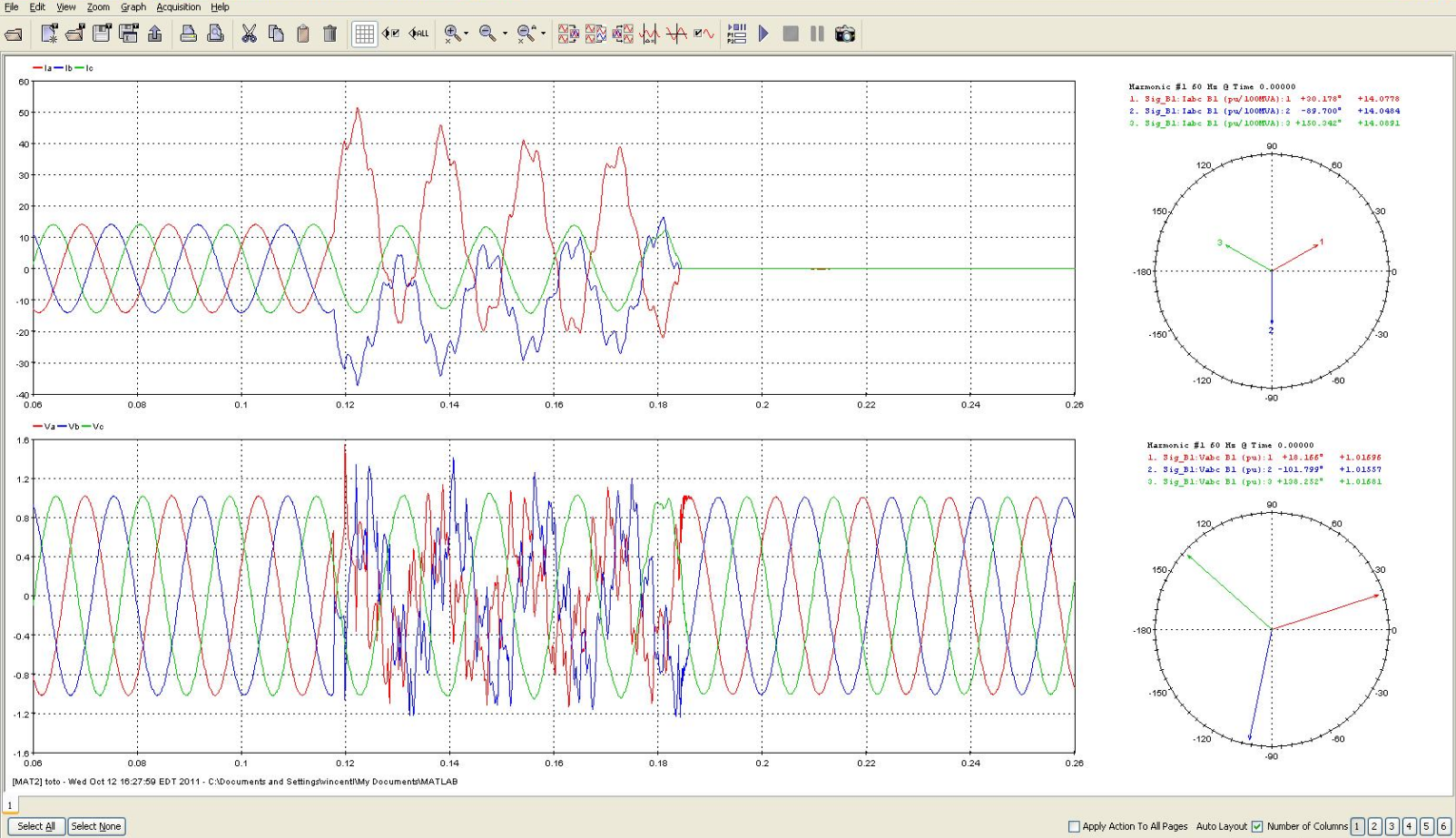Click the Select None button

(96, 826)
